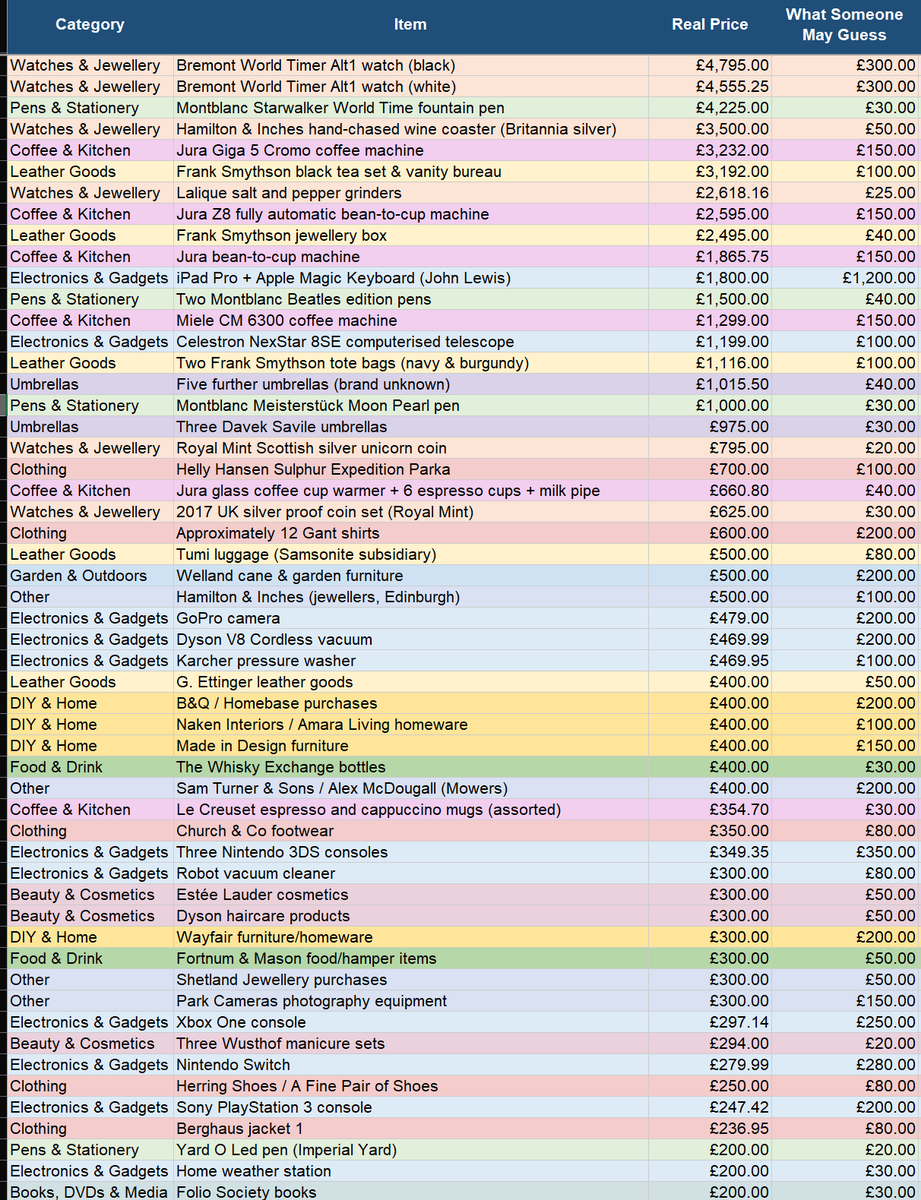Select the Real Price column header

pyautogui.click(x=710, y=25)
